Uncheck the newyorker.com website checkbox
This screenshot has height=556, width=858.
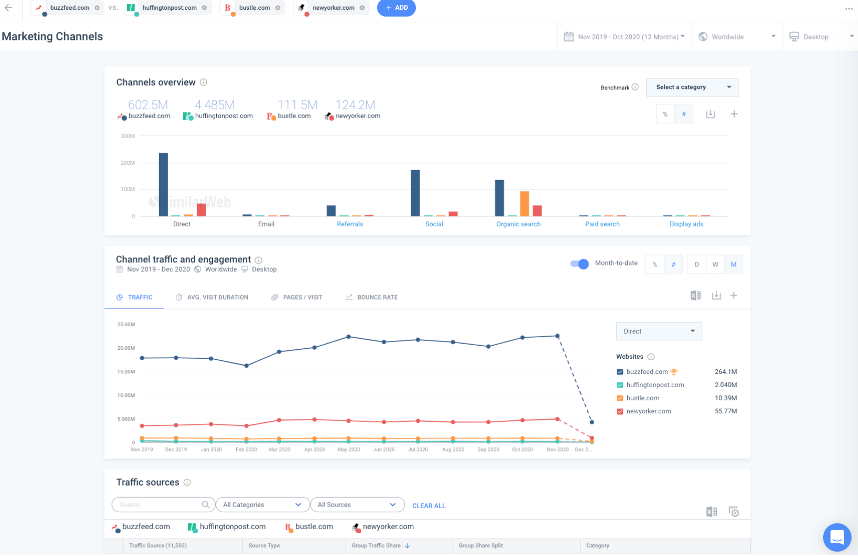(620, 411)
